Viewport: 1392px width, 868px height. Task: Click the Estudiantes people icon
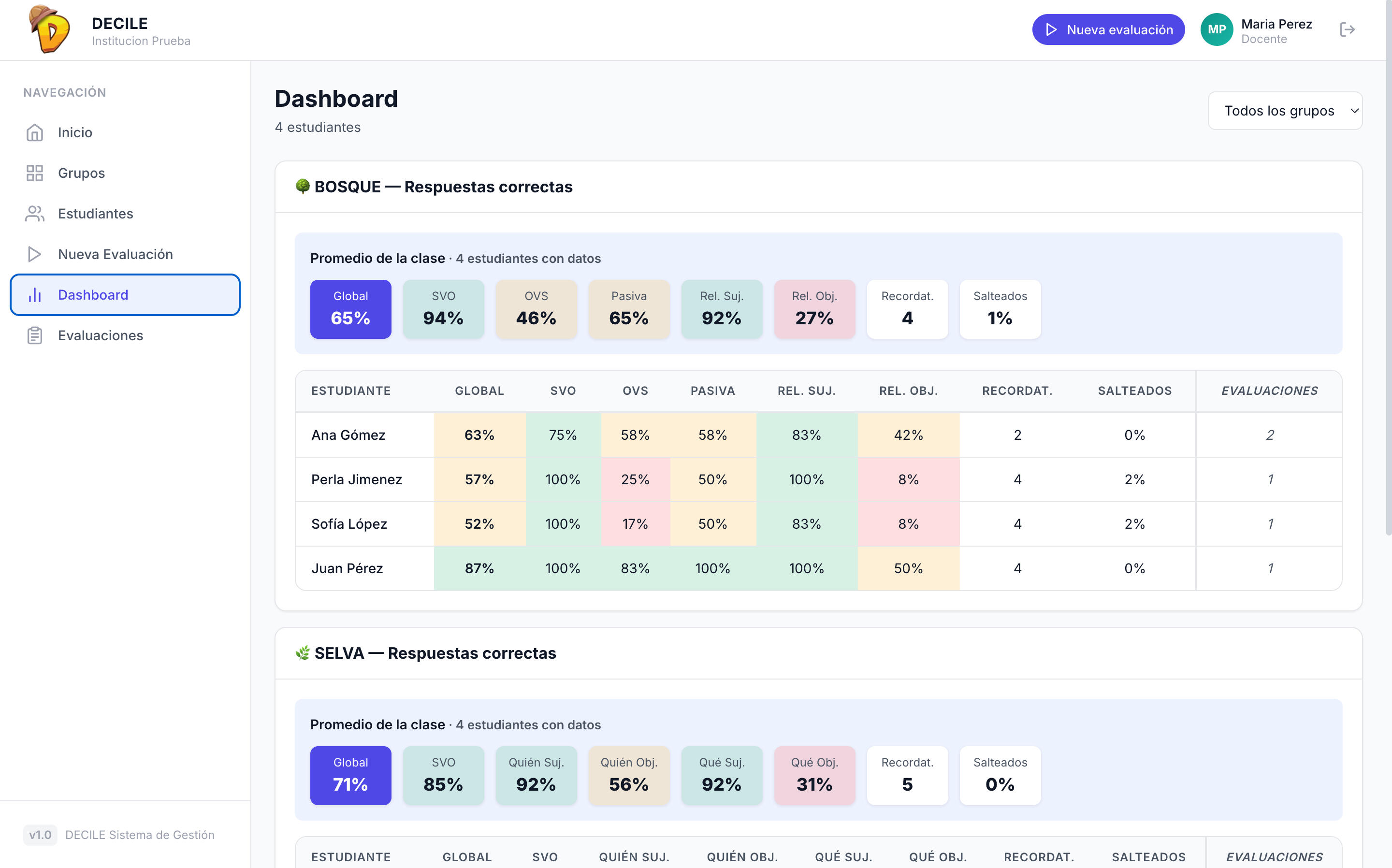(x=34, y=214)
